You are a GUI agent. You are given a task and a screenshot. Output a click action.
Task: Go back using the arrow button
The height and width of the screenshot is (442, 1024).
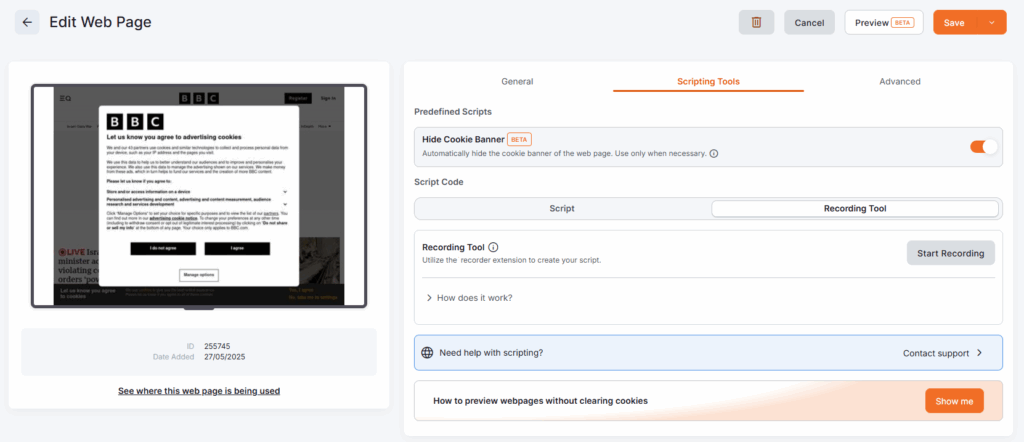(x=27, y=22)
